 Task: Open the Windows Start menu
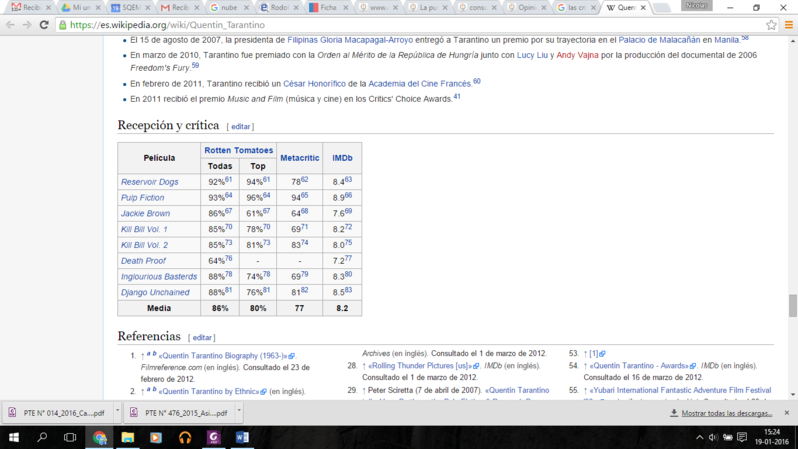pyautogui.click(x=14, y=437)
